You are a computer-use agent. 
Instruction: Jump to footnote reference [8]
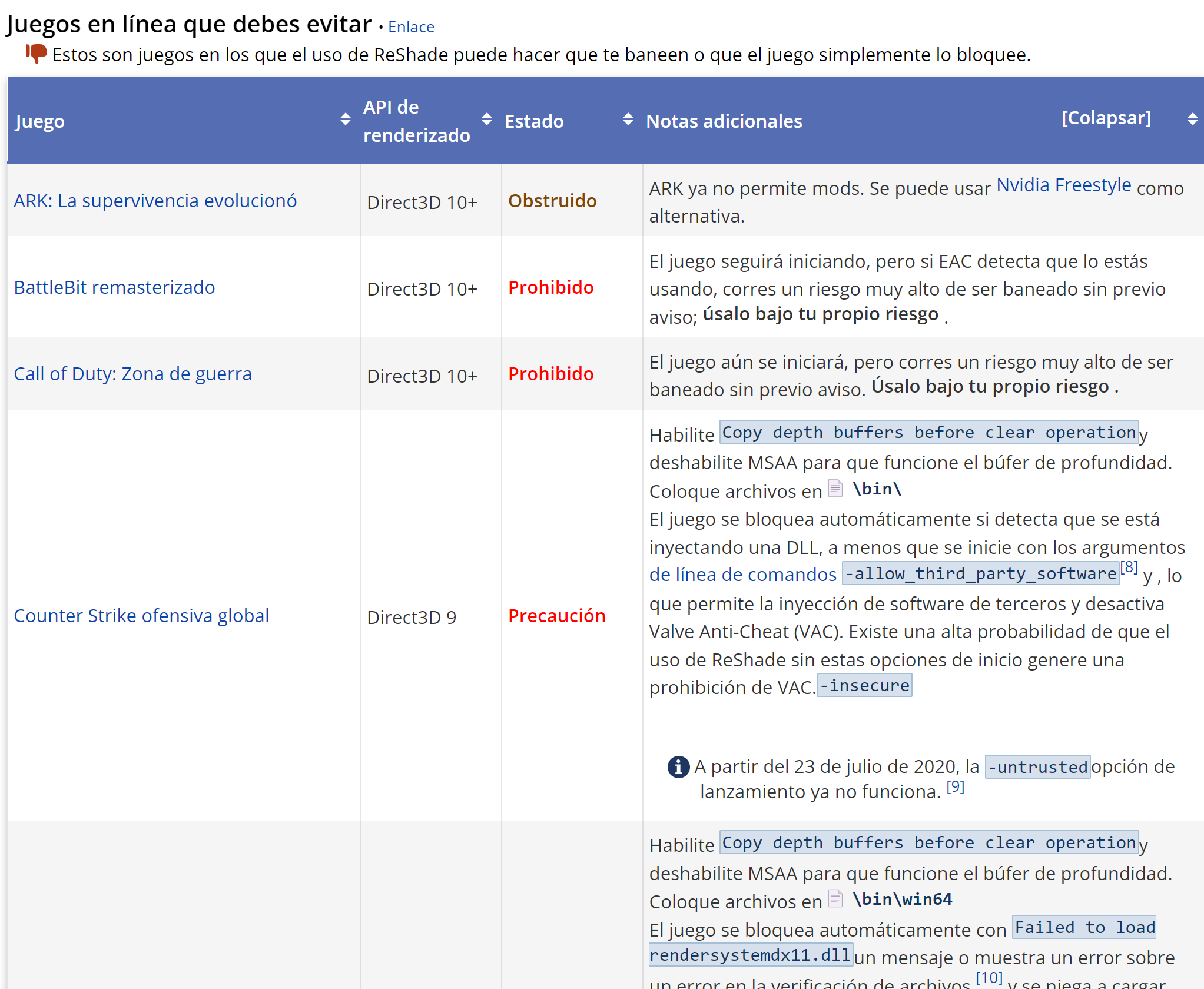pos(1129,567)
